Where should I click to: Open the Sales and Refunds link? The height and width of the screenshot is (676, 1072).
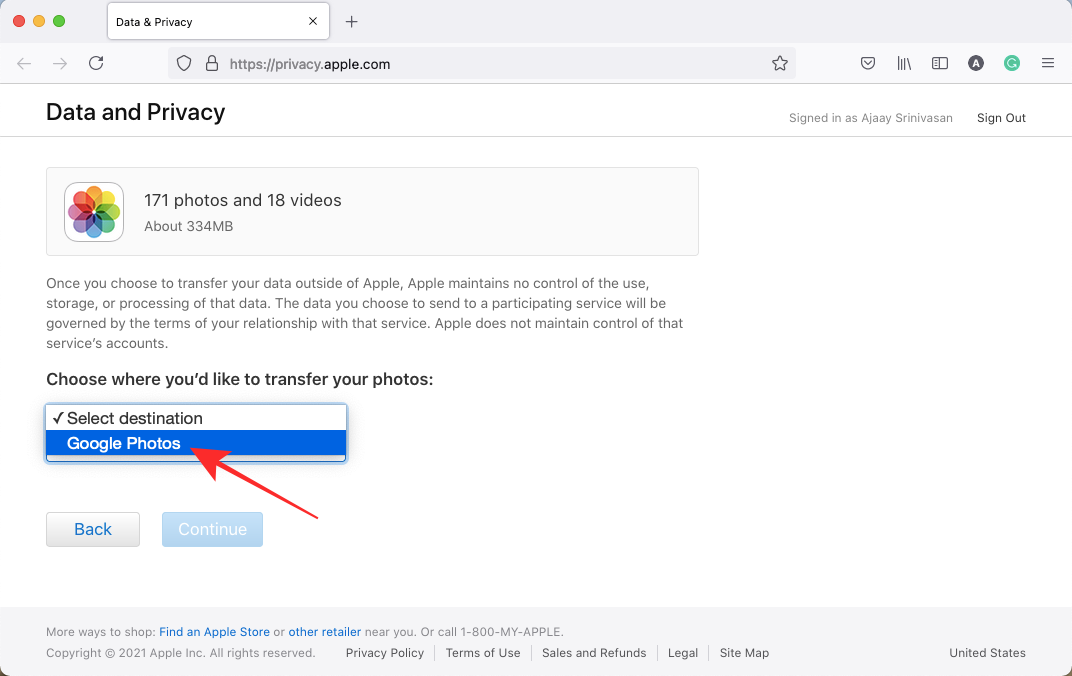594,653
